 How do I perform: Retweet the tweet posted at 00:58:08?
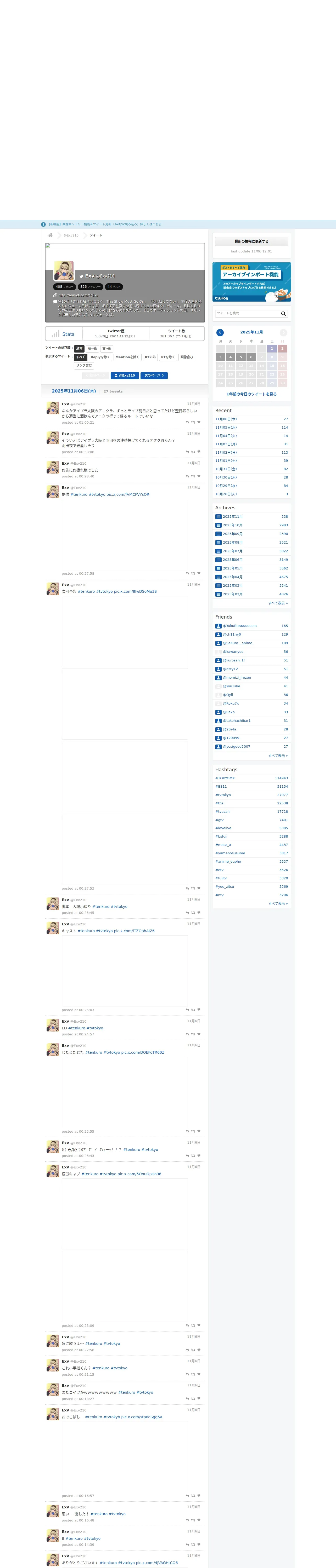(193, 452)
